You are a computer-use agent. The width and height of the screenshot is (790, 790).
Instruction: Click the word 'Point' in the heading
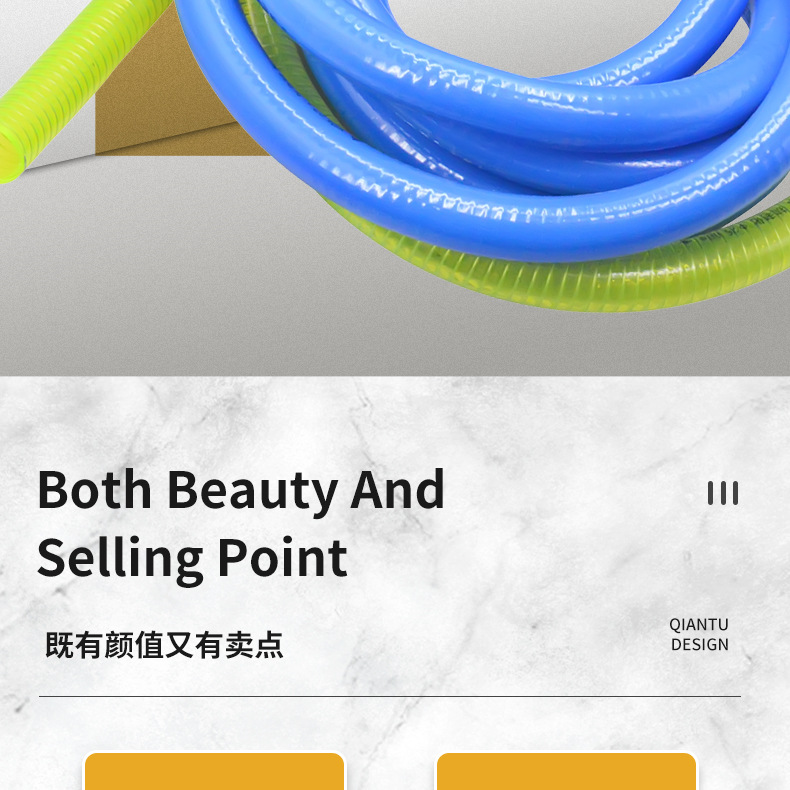282,557
